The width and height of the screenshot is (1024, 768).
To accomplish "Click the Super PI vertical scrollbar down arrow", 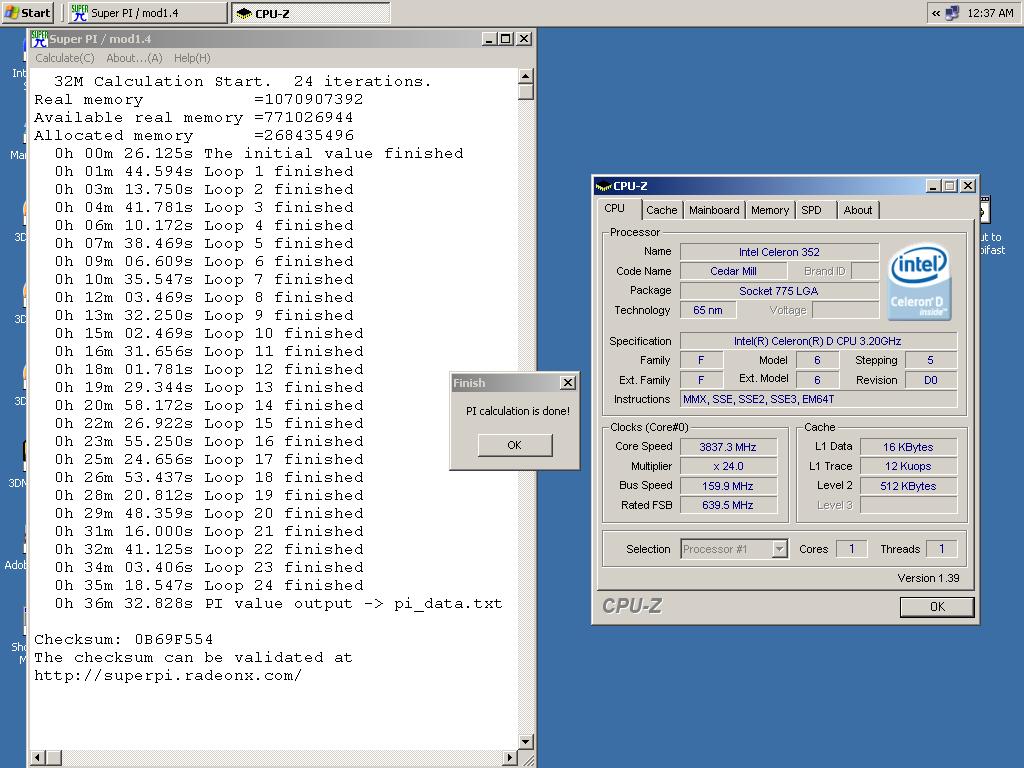I will 525,741.
